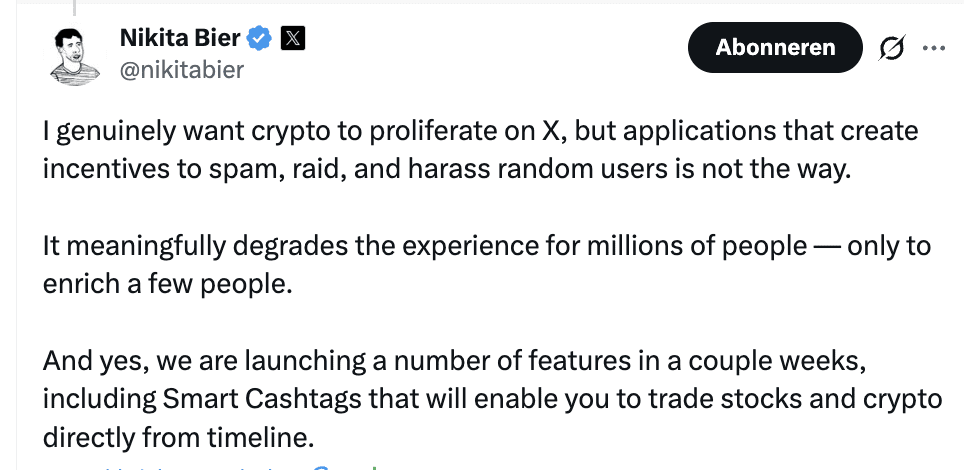
Task: Click the thread connector line above the avatar
Action: pos(73,6)
